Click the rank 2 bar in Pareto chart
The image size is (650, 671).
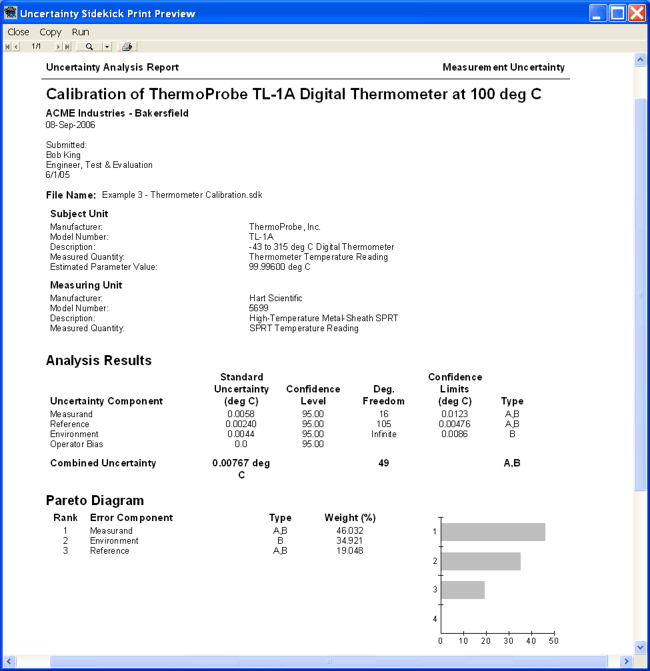pos(481,561)
